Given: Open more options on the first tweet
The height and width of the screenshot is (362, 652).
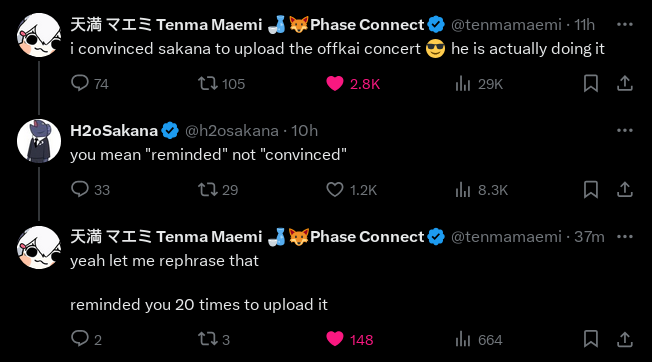Looking at the screenshot, I should click(x=625, y=25).
